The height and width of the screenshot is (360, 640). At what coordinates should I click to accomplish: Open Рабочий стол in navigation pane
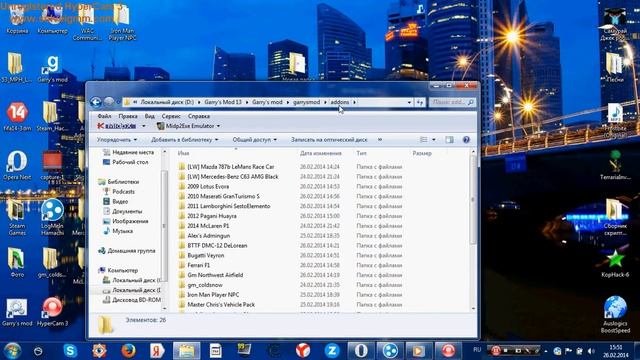(130, 162)
